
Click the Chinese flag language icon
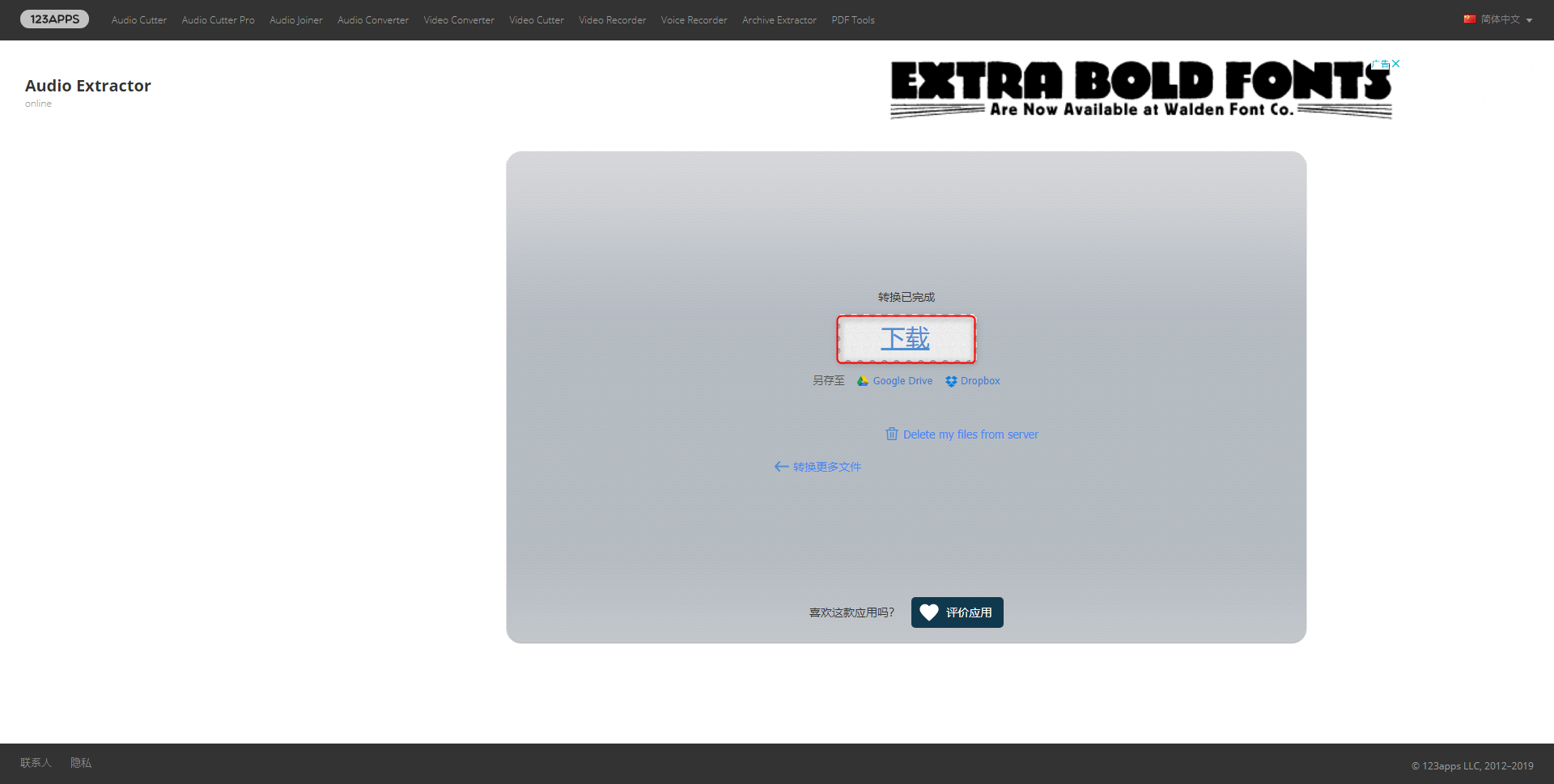point(1469,19)
